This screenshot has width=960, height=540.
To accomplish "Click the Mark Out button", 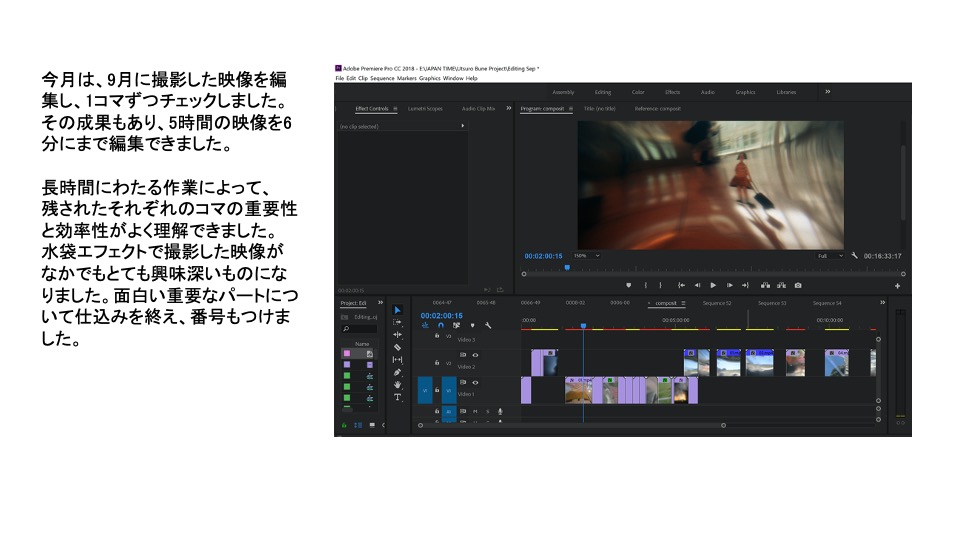I will 661,285.
